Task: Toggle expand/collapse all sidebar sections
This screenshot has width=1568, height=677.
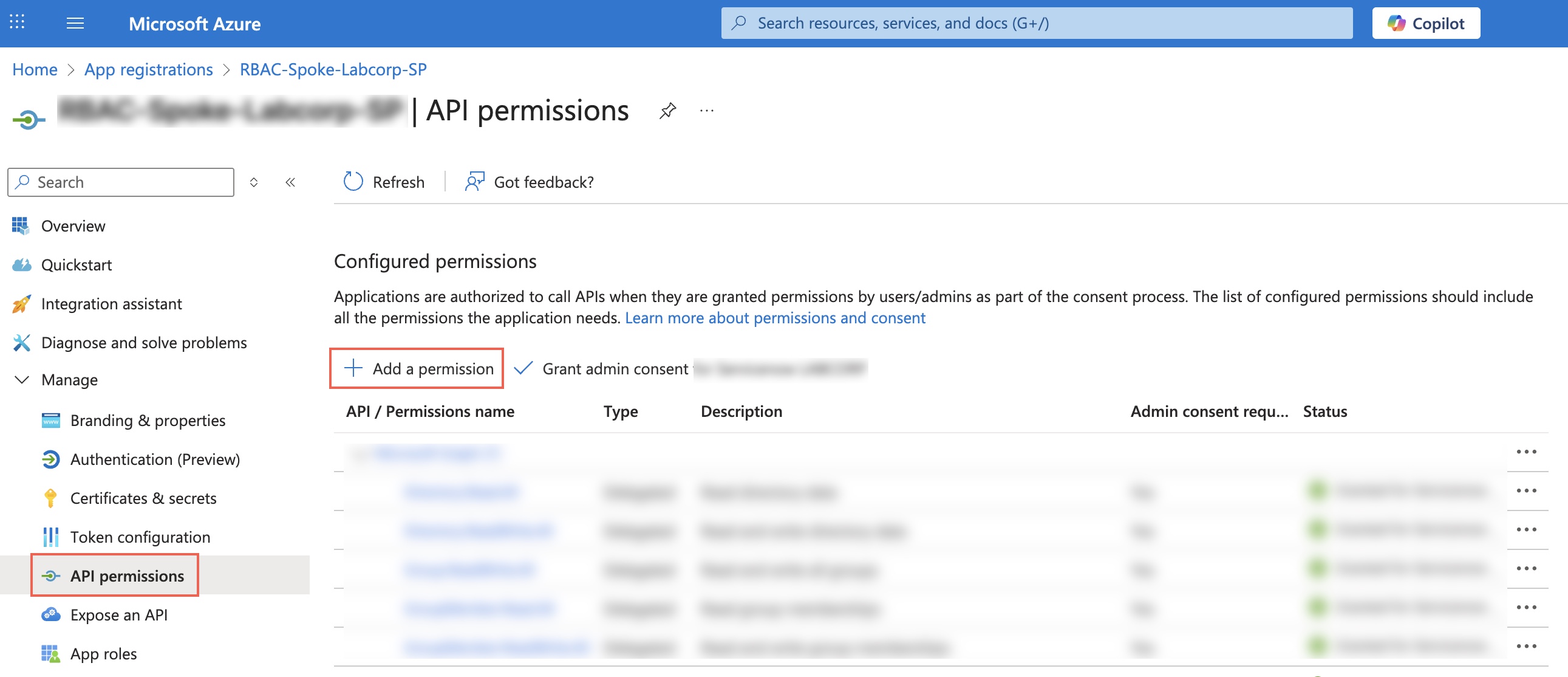Action: click(x=254, y=182)
